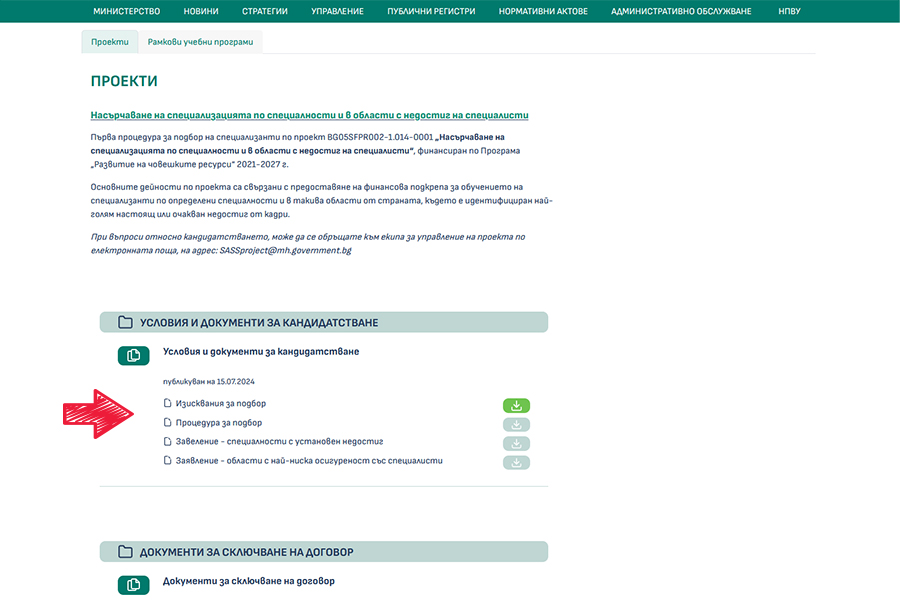Click the green copy icon for Условия и документи
The height and width of the screenshot is (600, 900).
coord(133,355)
